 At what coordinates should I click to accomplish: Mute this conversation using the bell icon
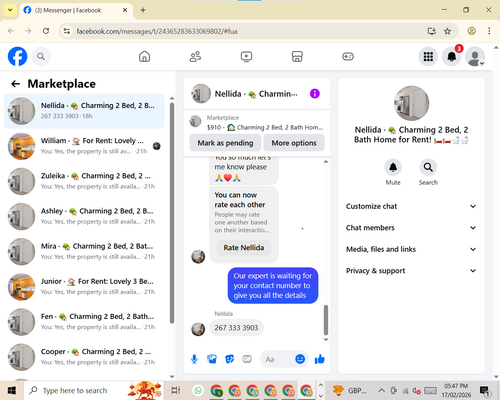[393, 167]
